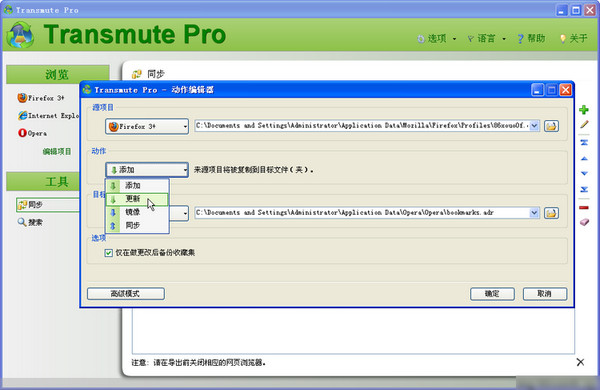Screen dimensions: 600x390
Task: Choose 添加 in action list
Action: coord(137,186)
